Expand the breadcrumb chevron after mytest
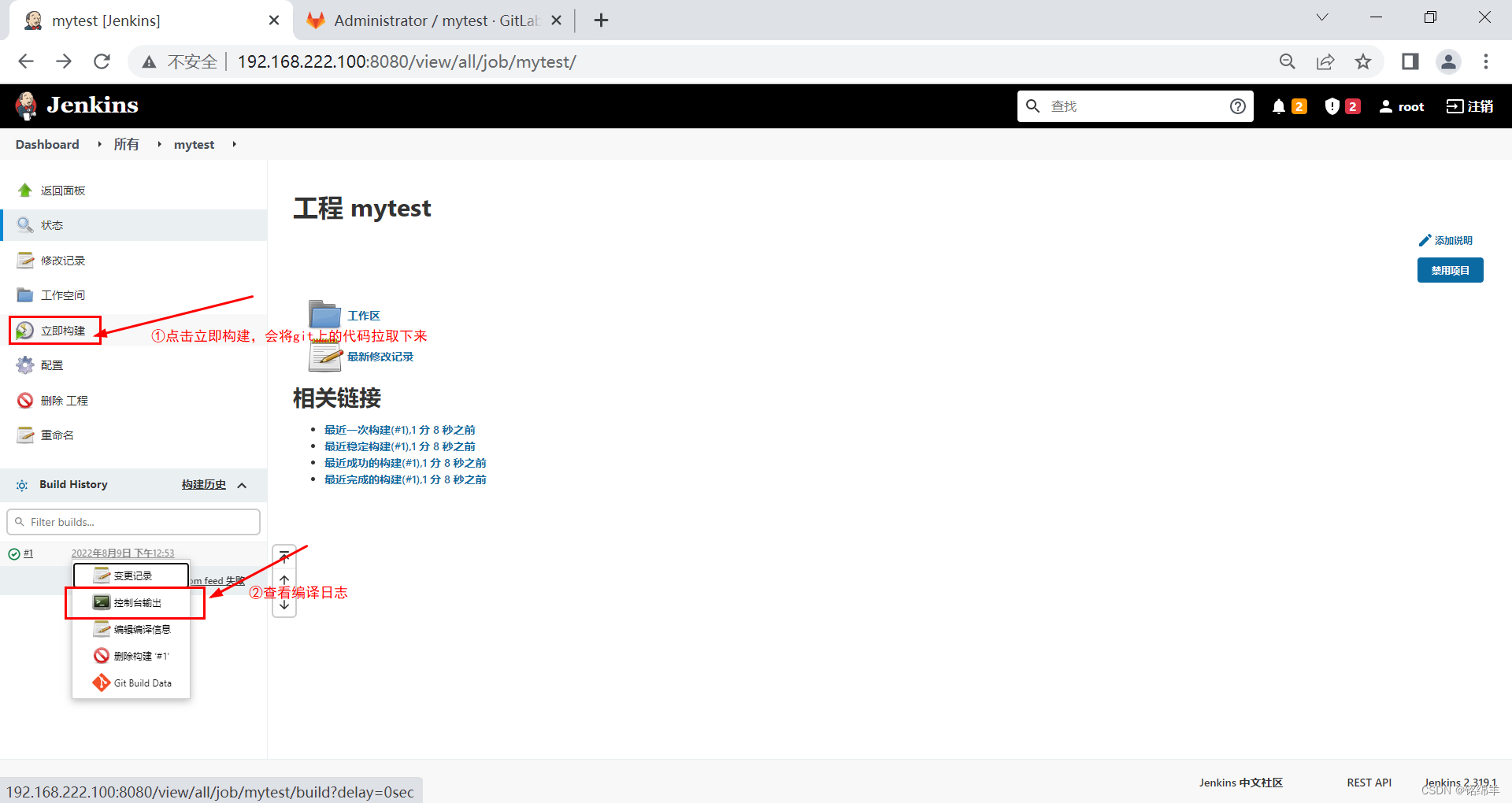1512x803 pixels. 234,144
